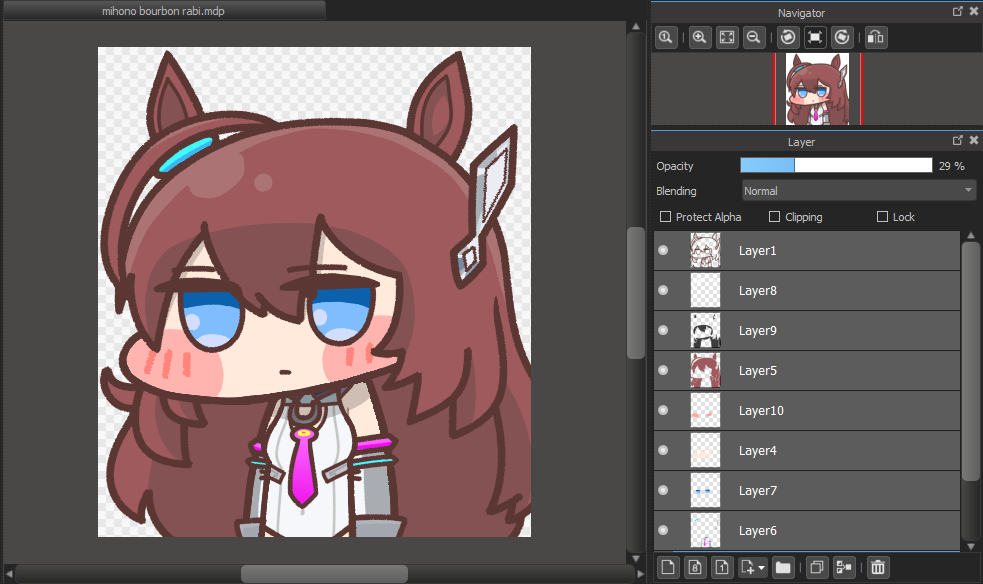
Task: Undock the Navigator panel
Action: [957, 11]
